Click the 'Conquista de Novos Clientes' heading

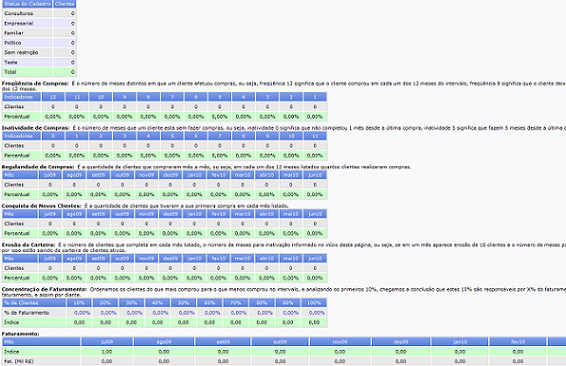click(x=42, y=206)
